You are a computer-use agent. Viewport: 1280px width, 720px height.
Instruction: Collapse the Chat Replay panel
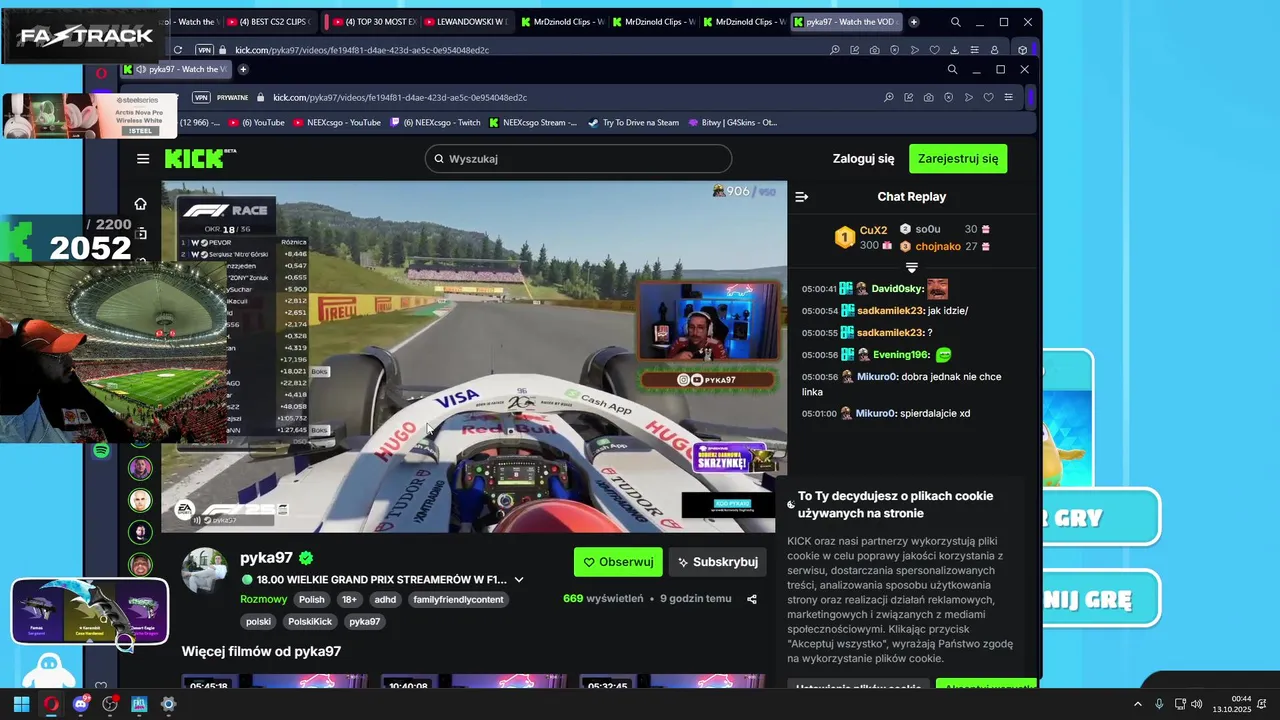click(x=801, y=197)
